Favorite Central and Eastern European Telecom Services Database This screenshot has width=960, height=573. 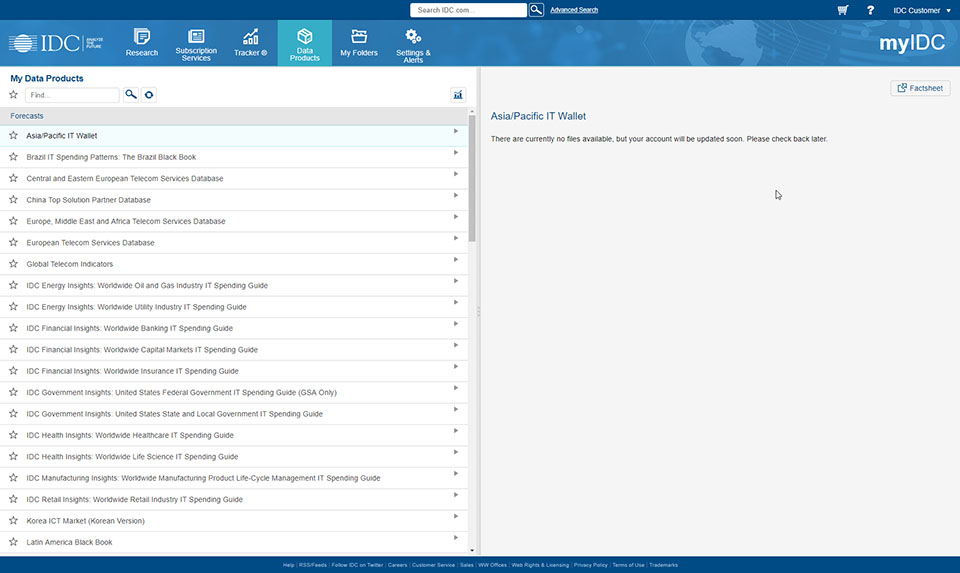pyautogui.click(x=13, y=178)
